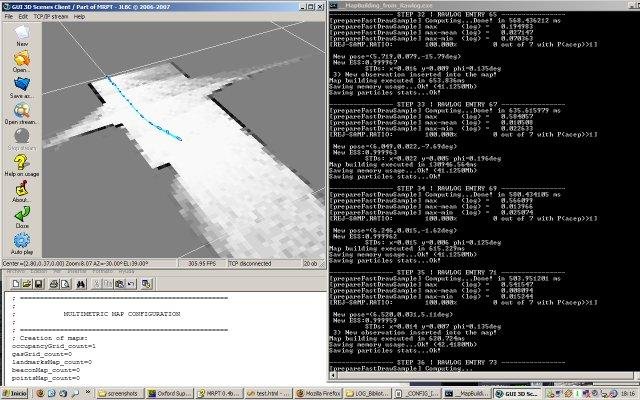Image resolution: width=640 pixels, height=400 pixels.
Task: Click the open folder icon in editor toolbar
Action: pos(27,284)
